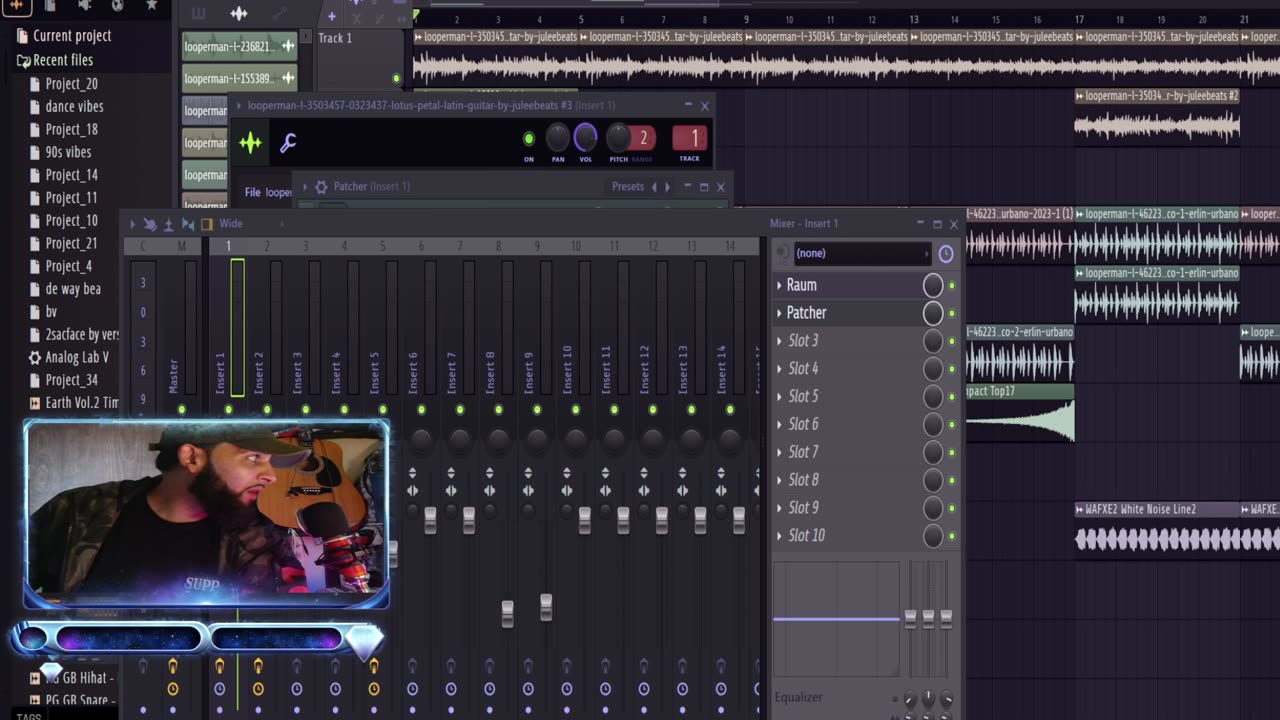1280x720 pixels.
Task: Click the latency clock icon in Mixer Insert 1
Action: (946, 254)
